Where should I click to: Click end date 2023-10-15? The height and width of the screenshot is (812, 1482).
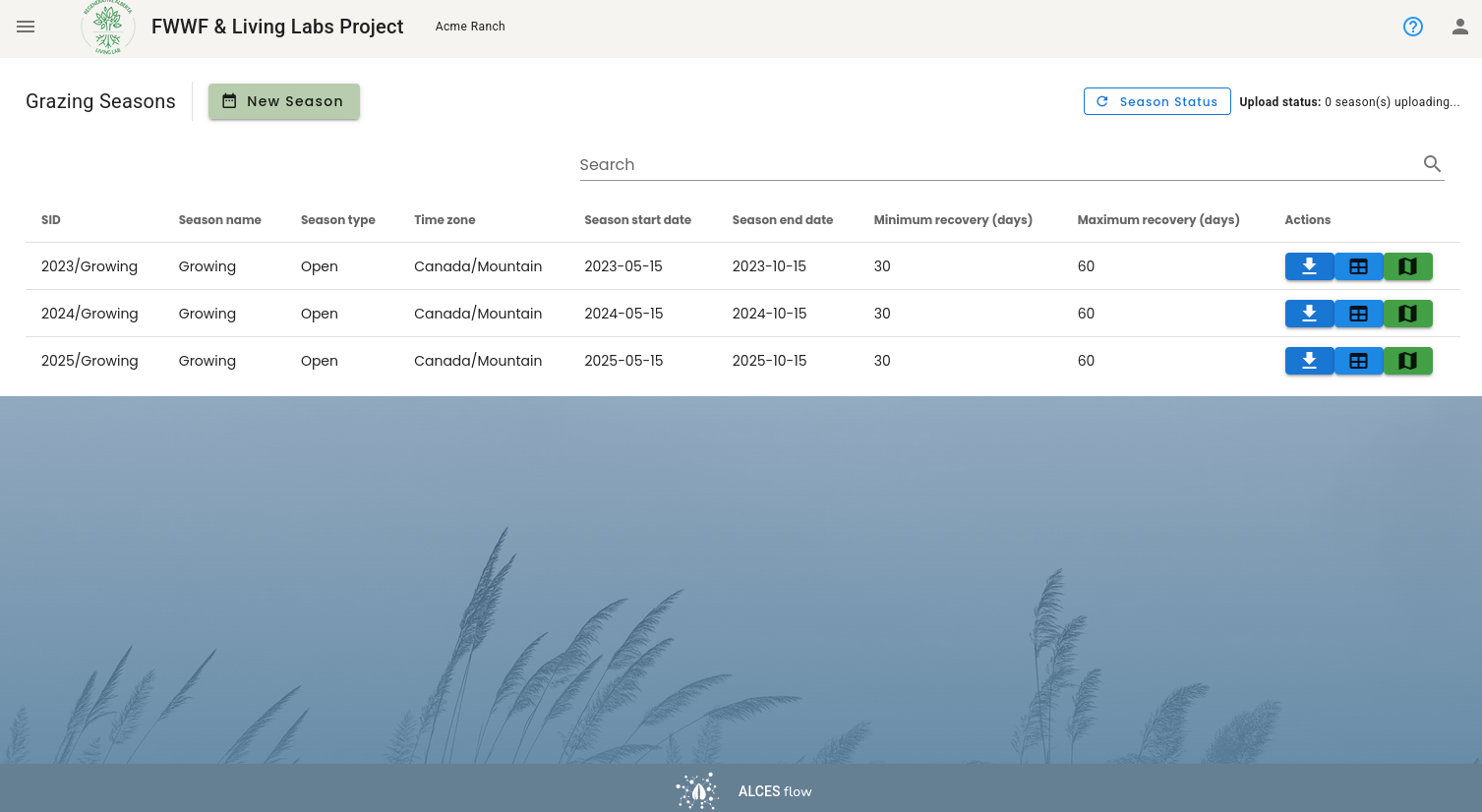769,266
